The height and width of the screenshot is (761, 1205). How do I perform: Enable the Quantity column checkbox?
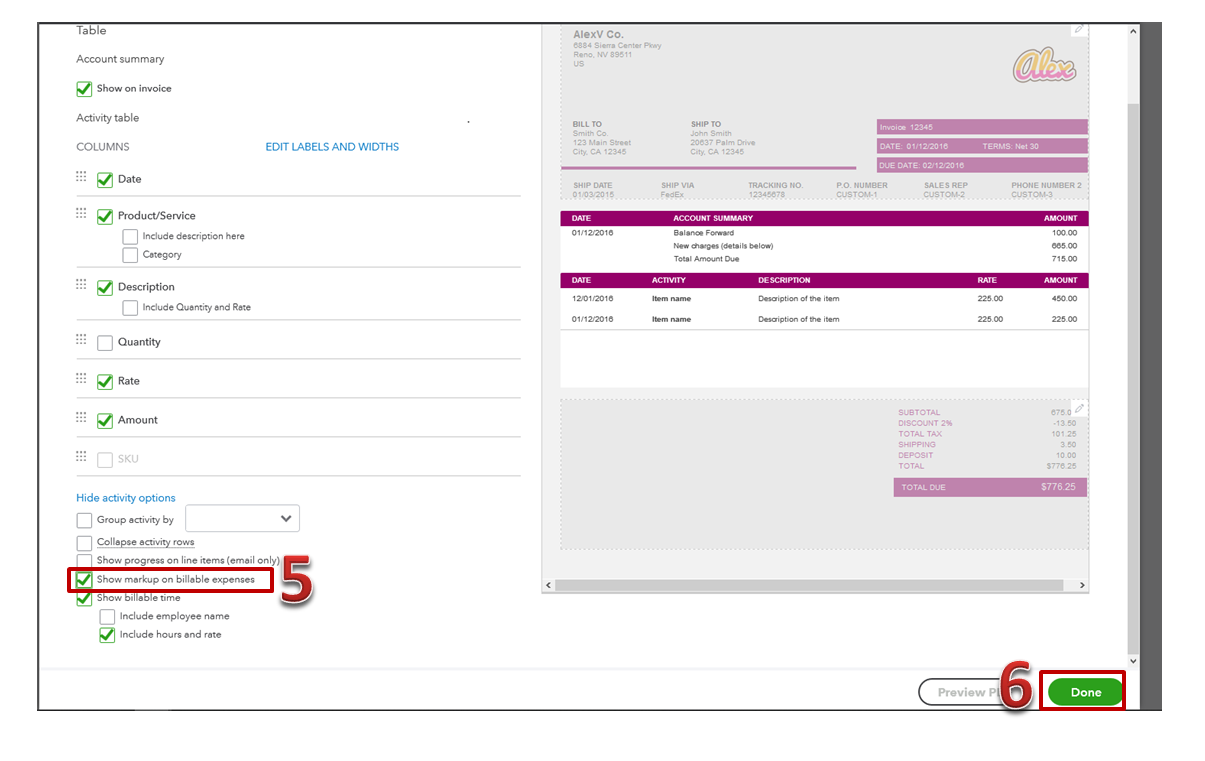[104, 342]
